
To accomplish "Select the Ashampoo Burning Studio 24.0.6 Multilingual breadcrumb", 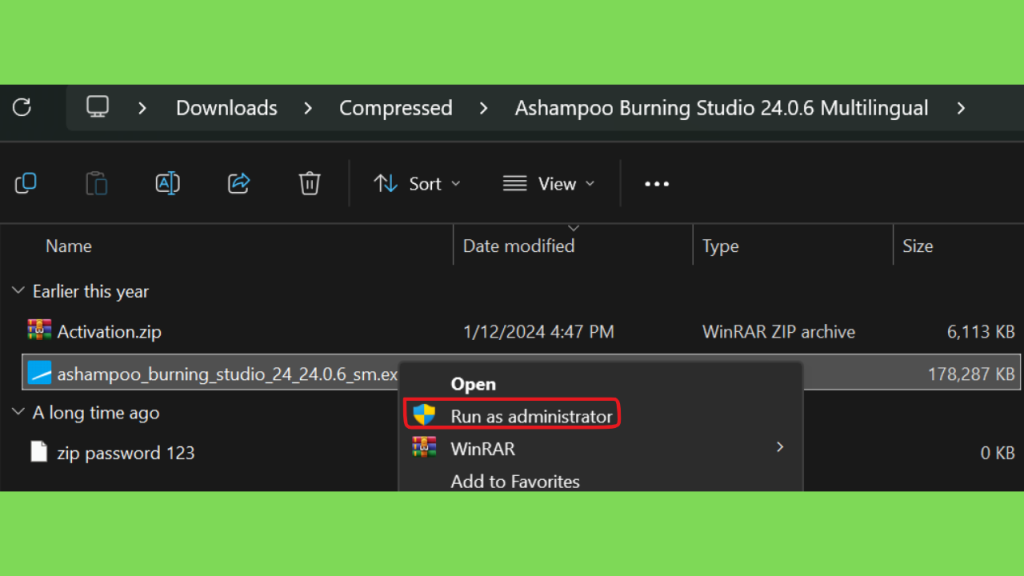I will 721,108.
